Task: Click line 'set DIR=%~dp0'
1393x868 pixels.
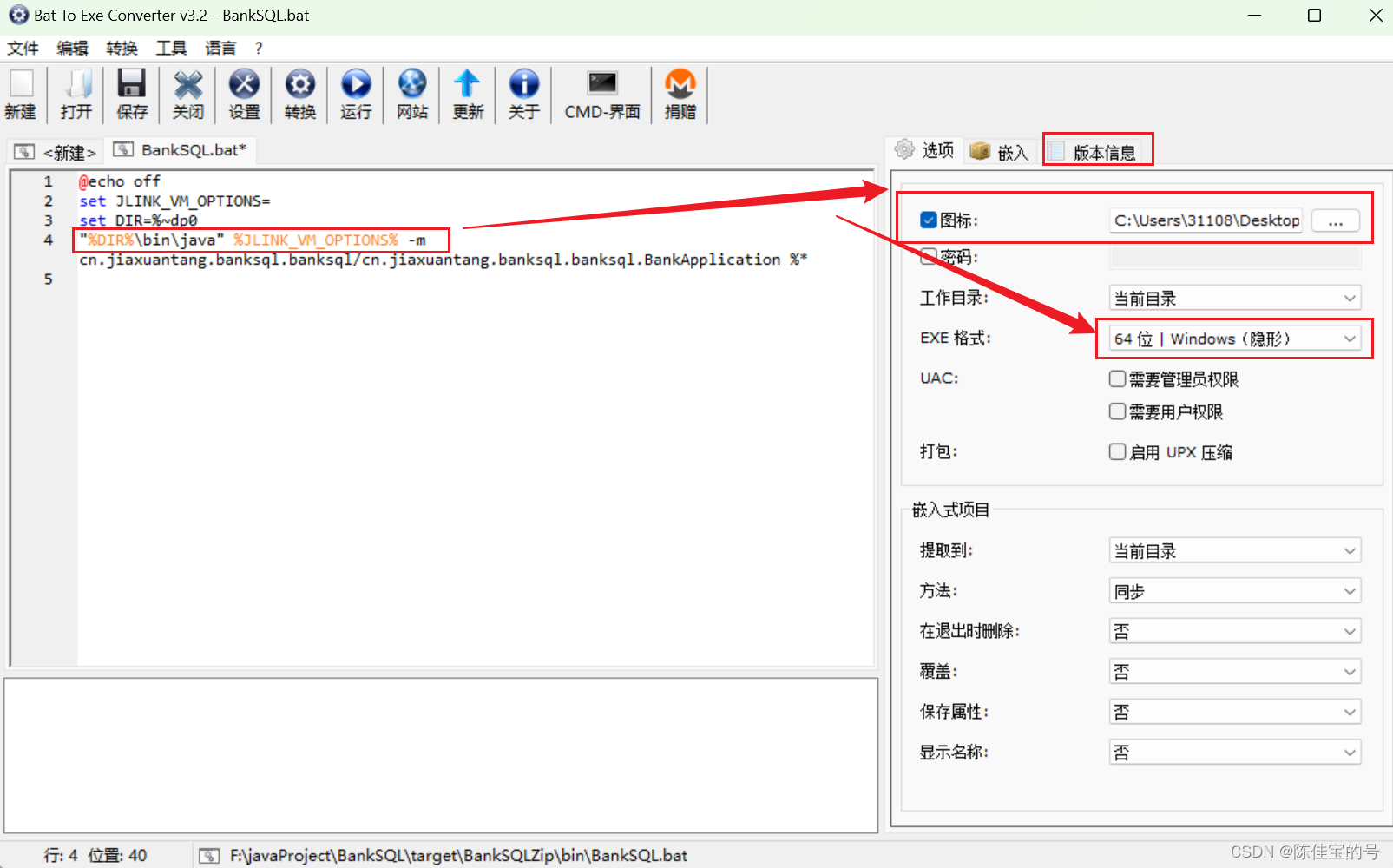Action: (138, 220)
